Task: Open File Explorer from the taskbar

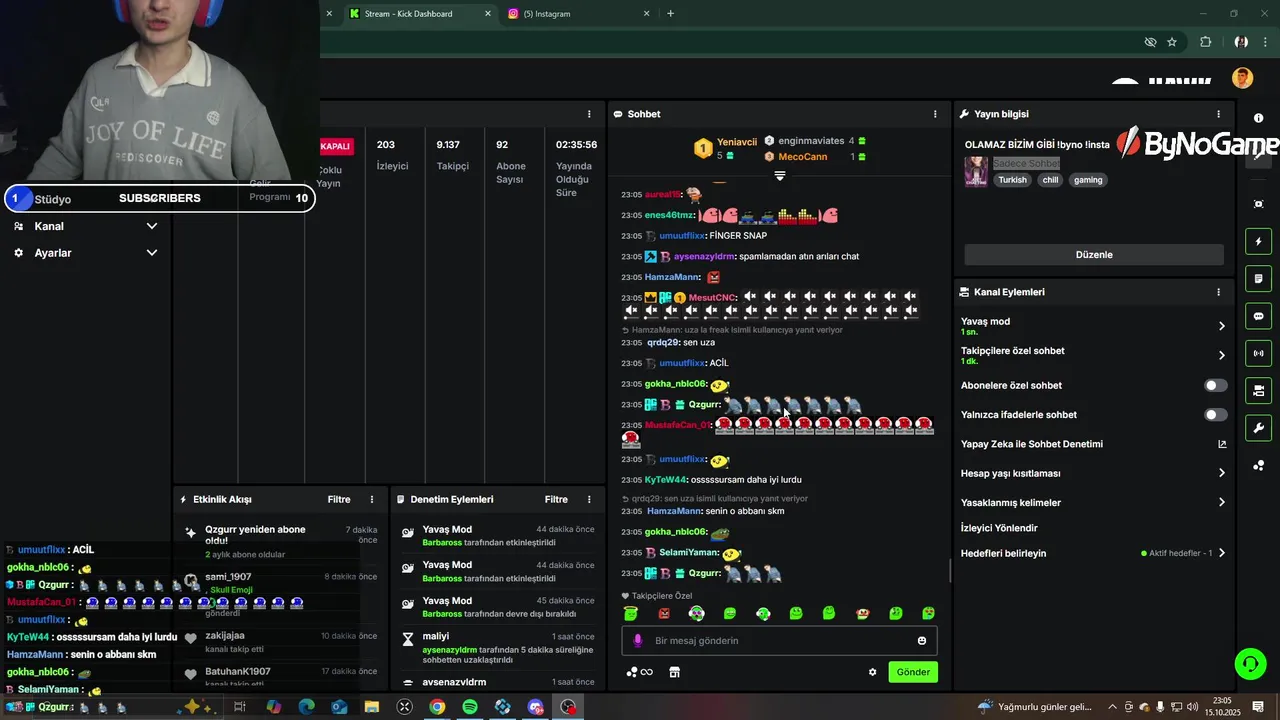Action: [371, 707]
